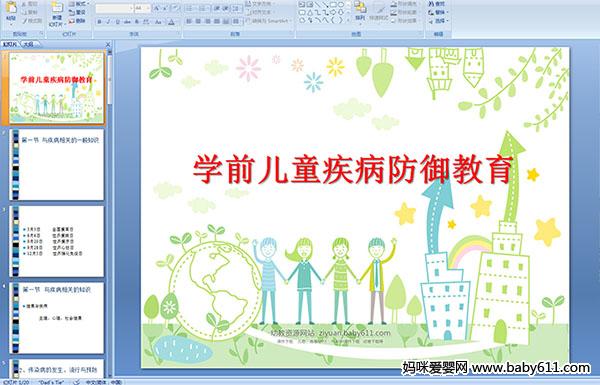Click the Find icon in the editing group
This screenshot has height=385, width=600.
[437, 4]
